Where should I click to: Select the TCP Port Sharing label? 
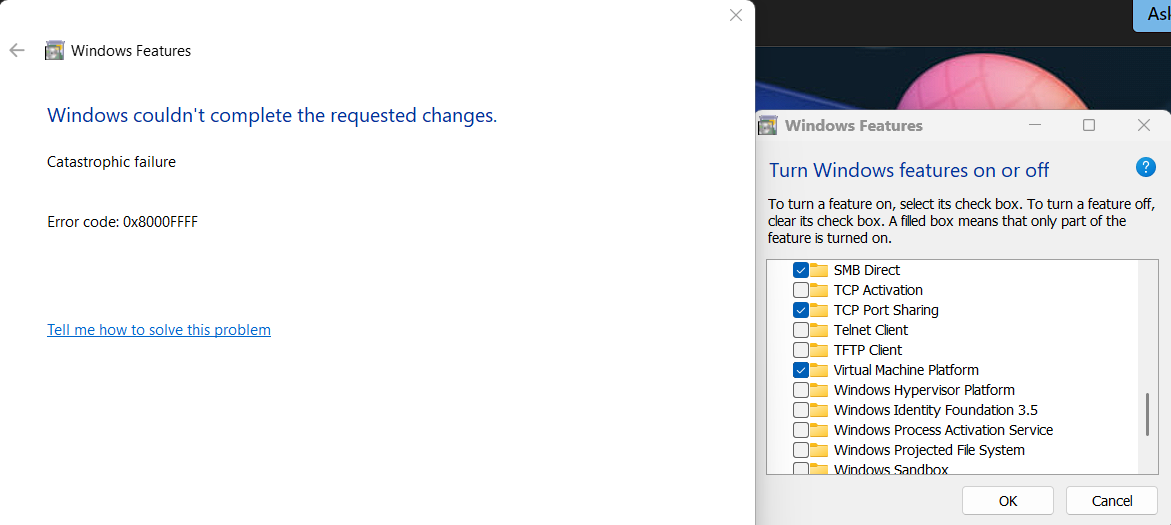886,310
